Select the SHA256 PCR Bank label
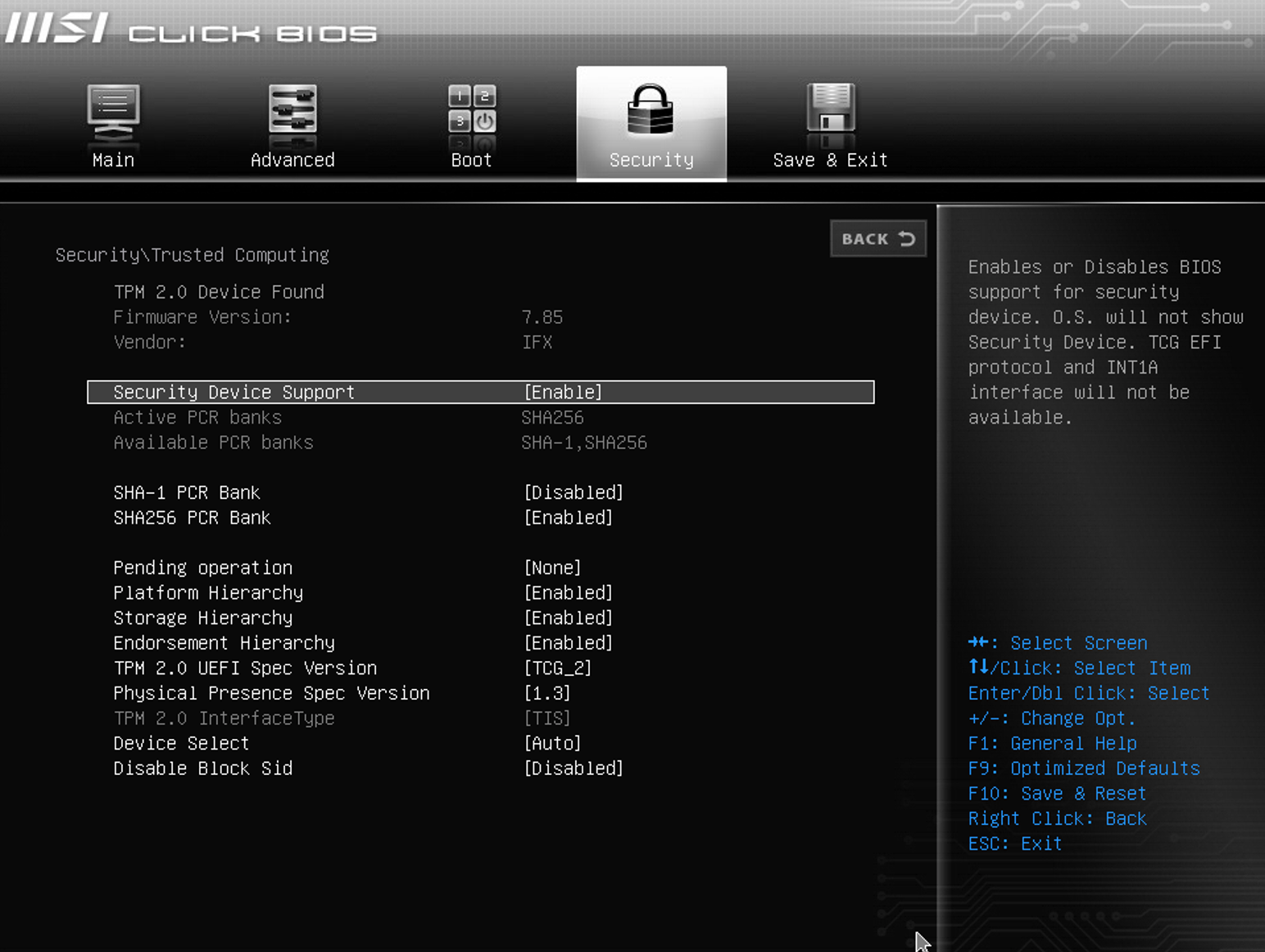 (x=192, y=518)
